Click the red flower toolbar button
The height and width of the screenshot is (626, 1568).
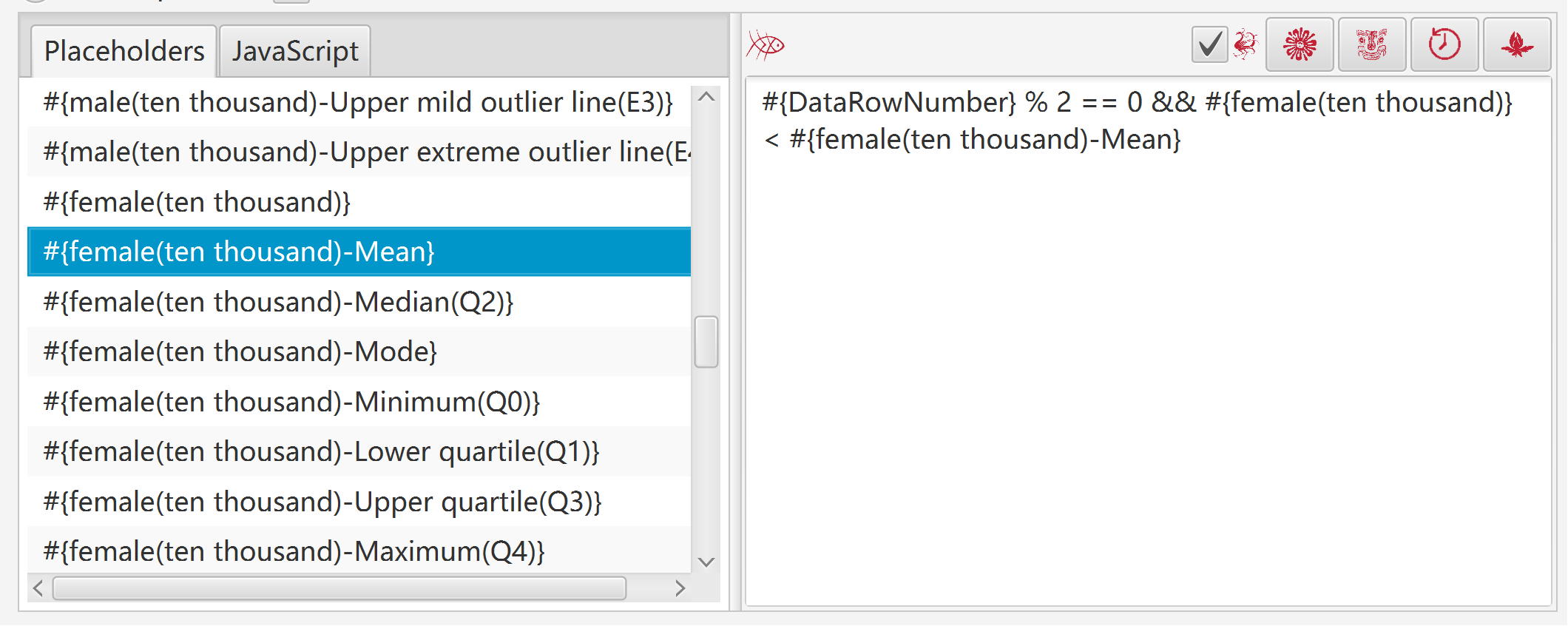1300,45
